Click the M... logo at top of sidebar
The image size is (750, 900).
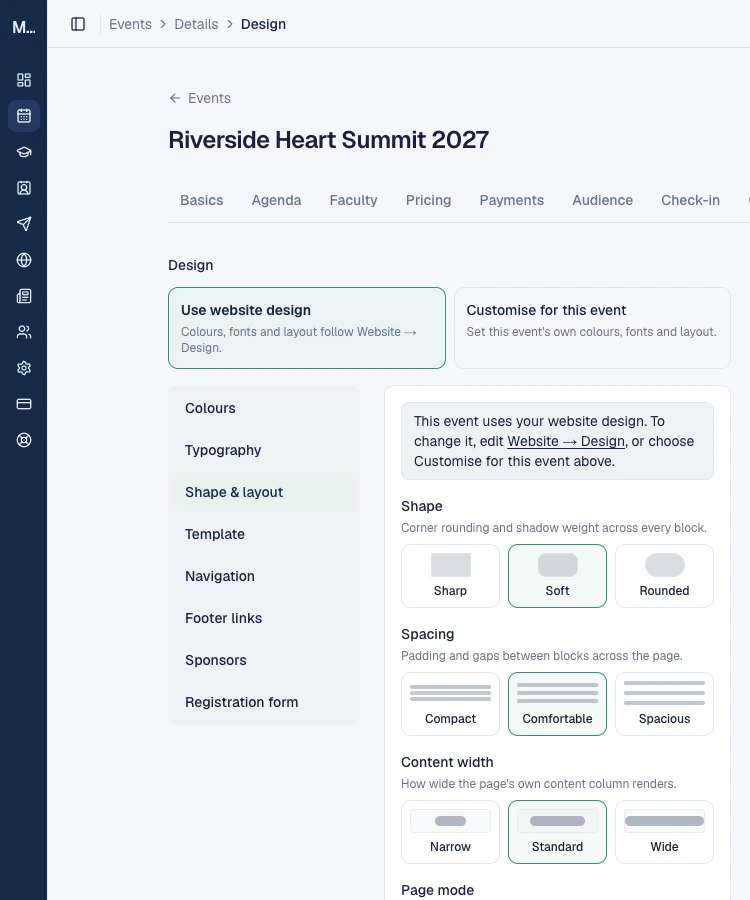[x=24, y=27]
